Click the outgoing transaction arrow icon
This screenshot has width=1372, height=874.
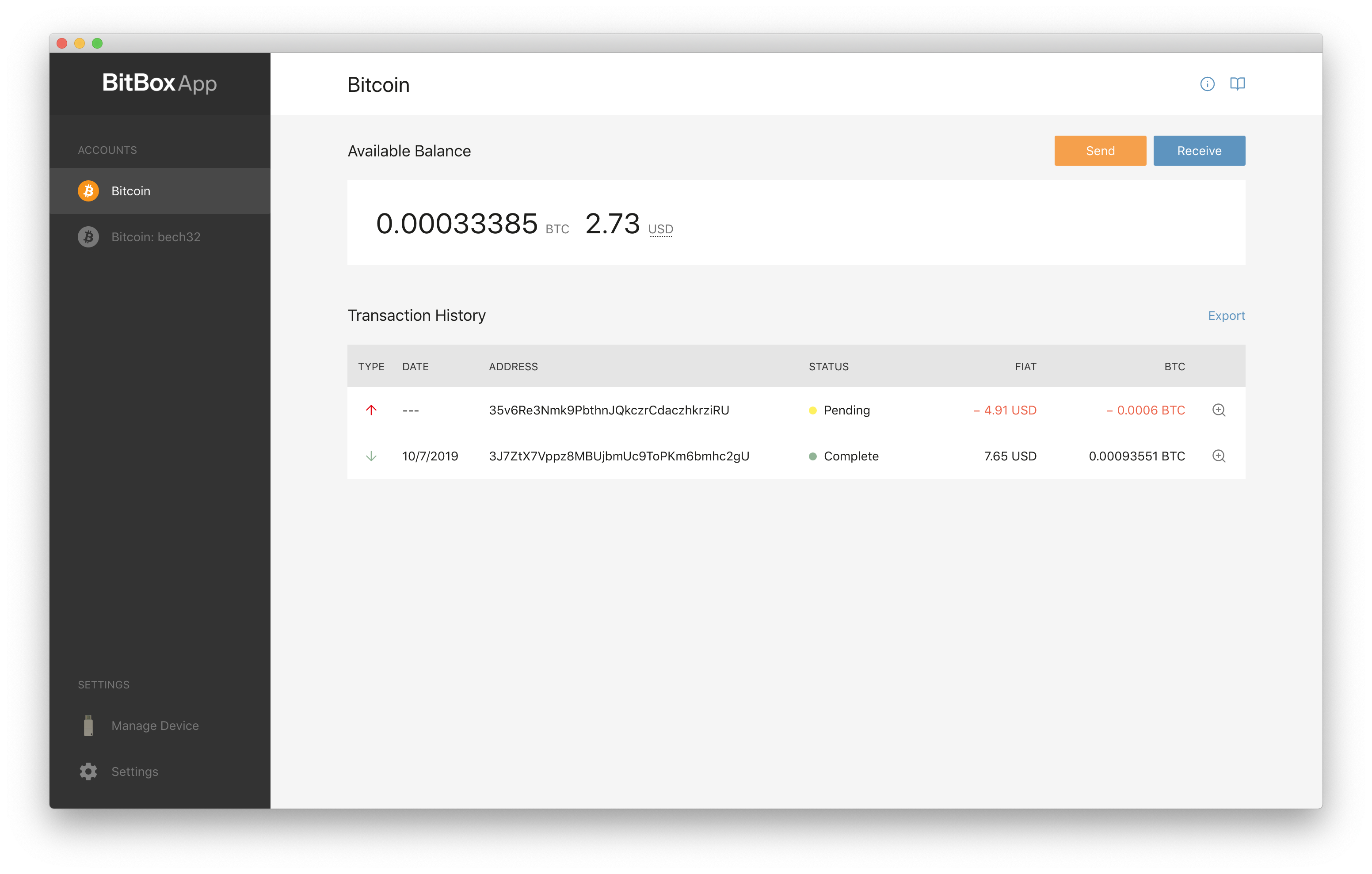tap(370, 409)
